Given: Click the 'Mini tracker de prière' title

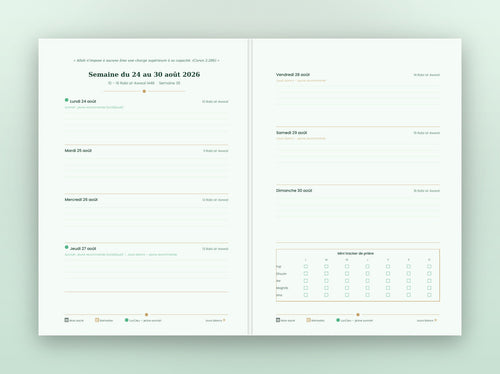Looking at the screenshot, I should pyautogui.click(x=355, y=253).
